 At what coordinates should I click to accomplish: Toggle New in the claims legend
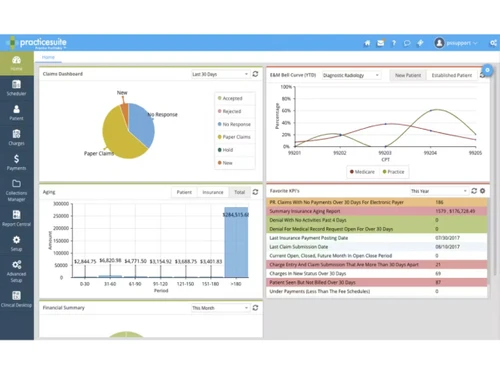pyautogui.click(x=225, y=163)
